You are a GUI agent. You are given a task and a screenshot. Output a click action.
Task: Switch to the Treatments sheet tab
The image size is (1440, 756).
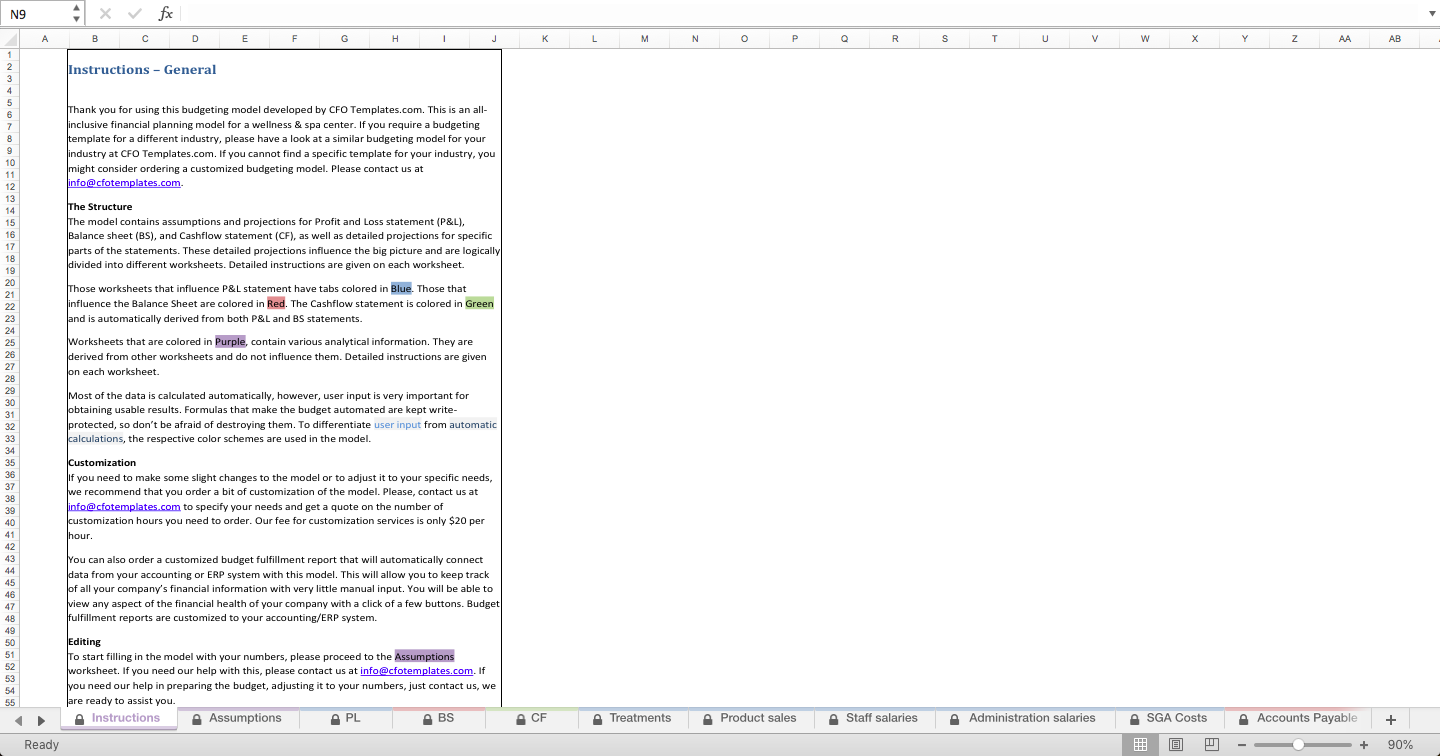click(x=632, y=718)
